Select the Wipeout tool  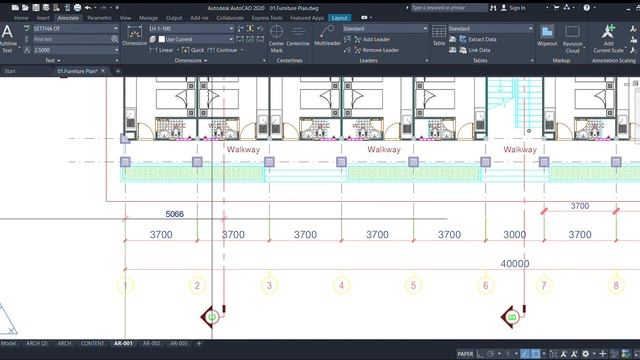pos(547,36)
